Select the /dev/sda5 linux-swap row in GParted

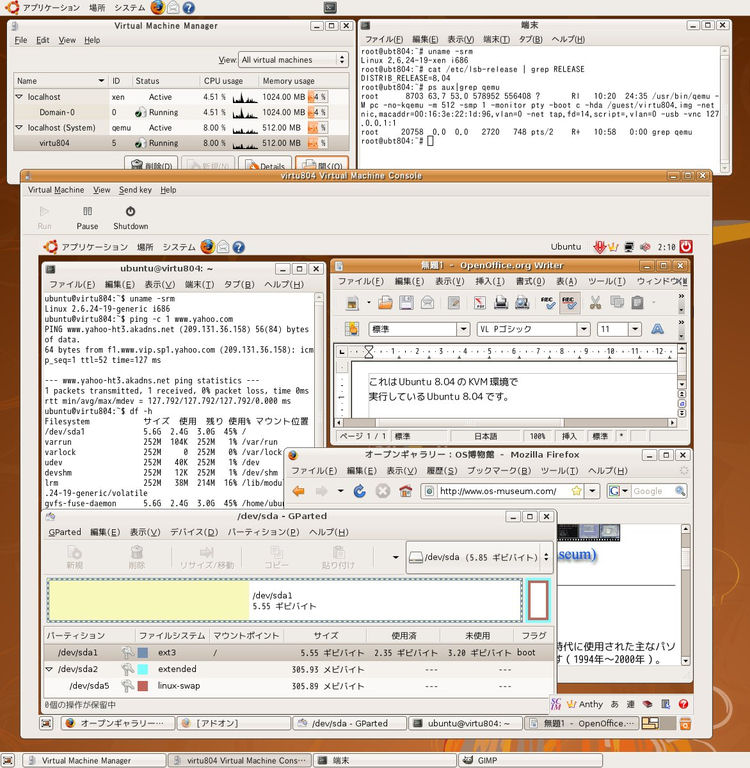298,686
